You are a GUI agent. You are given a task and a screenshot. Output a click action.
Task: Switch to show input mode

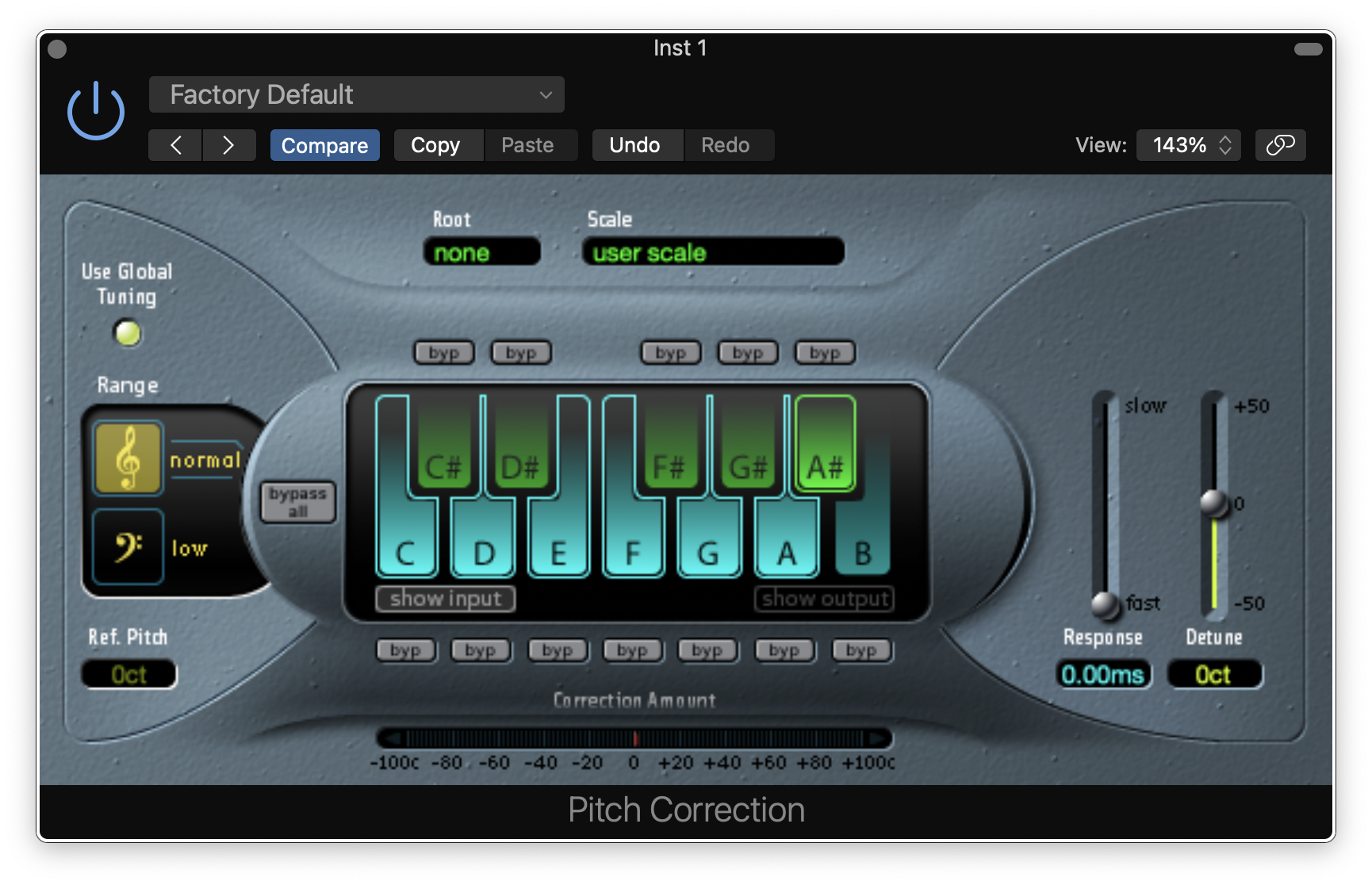(x=445, y=599)
